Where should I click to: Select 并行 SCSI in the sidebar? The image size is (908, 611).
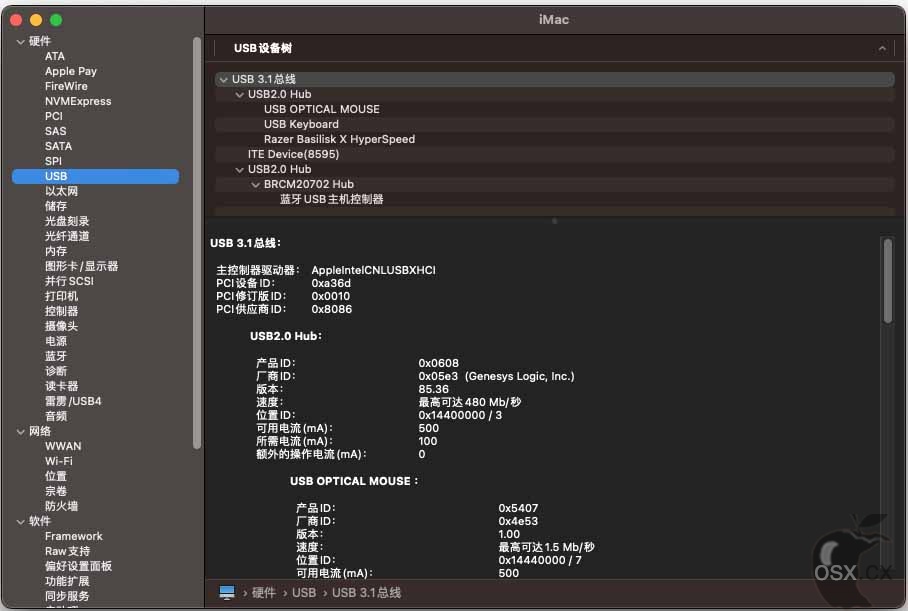click(69, 281)
